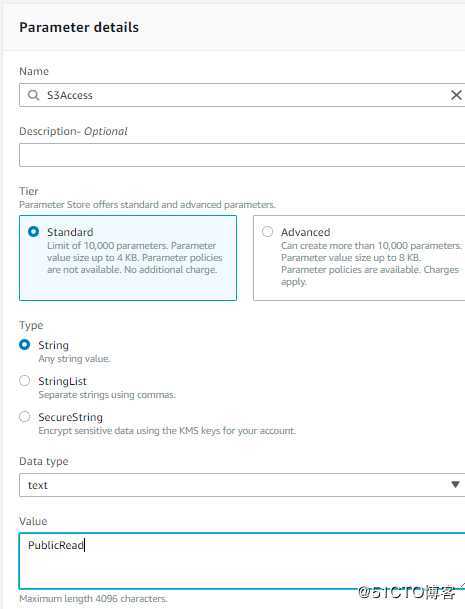Click the Data type dropdown arrow

coord(455,485)
